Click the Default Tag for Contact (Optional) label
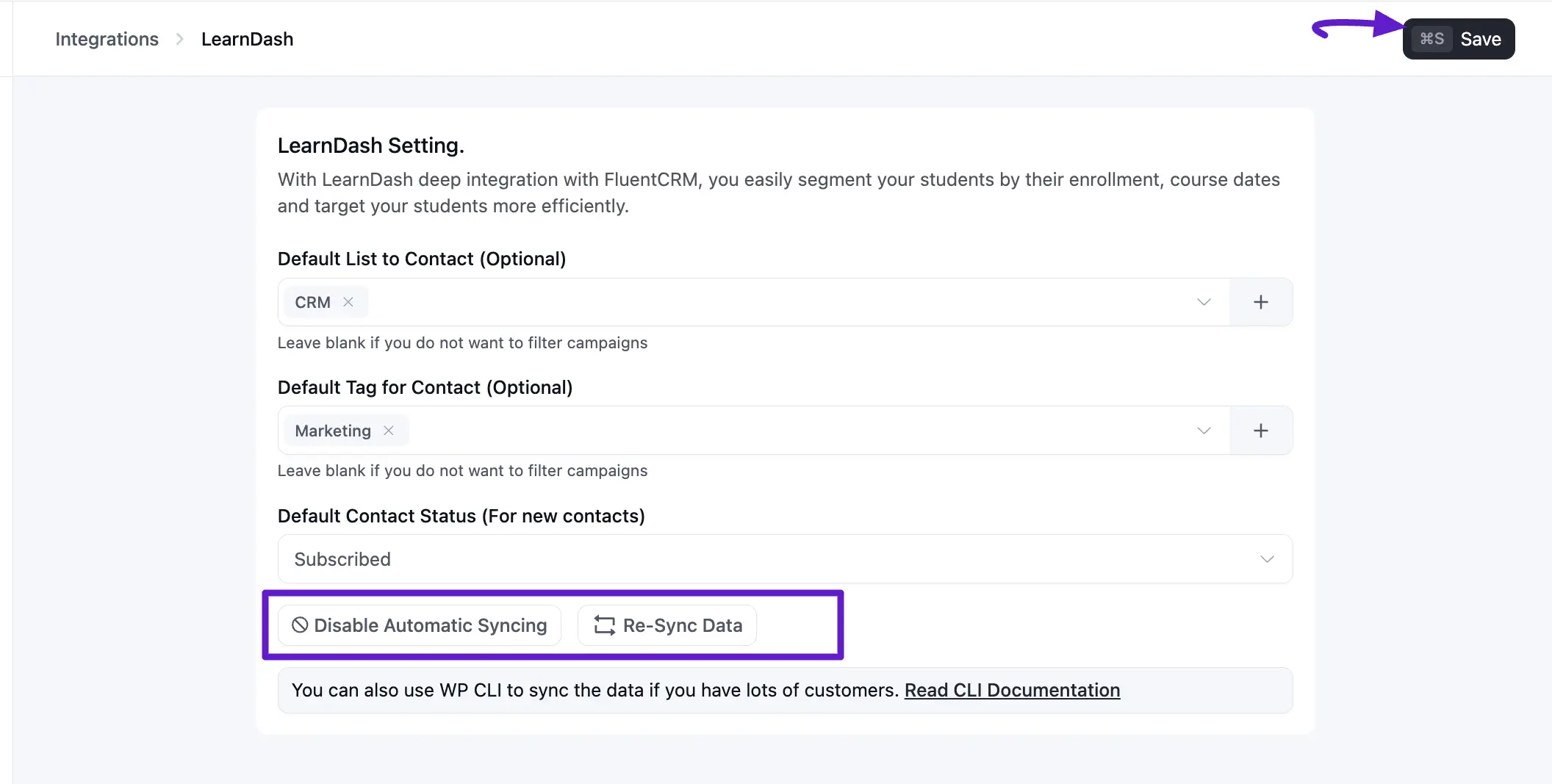Image resolution: width=1552 pixels, height=784 pixels. click(425, 387)
